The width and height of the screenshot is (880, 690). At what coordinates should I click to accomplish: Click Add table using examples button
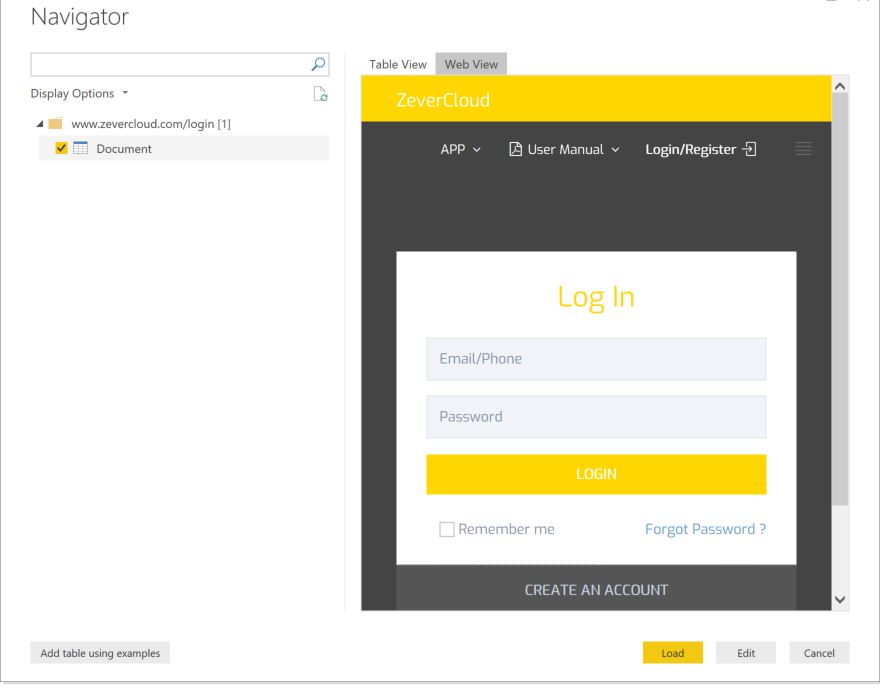100,652
